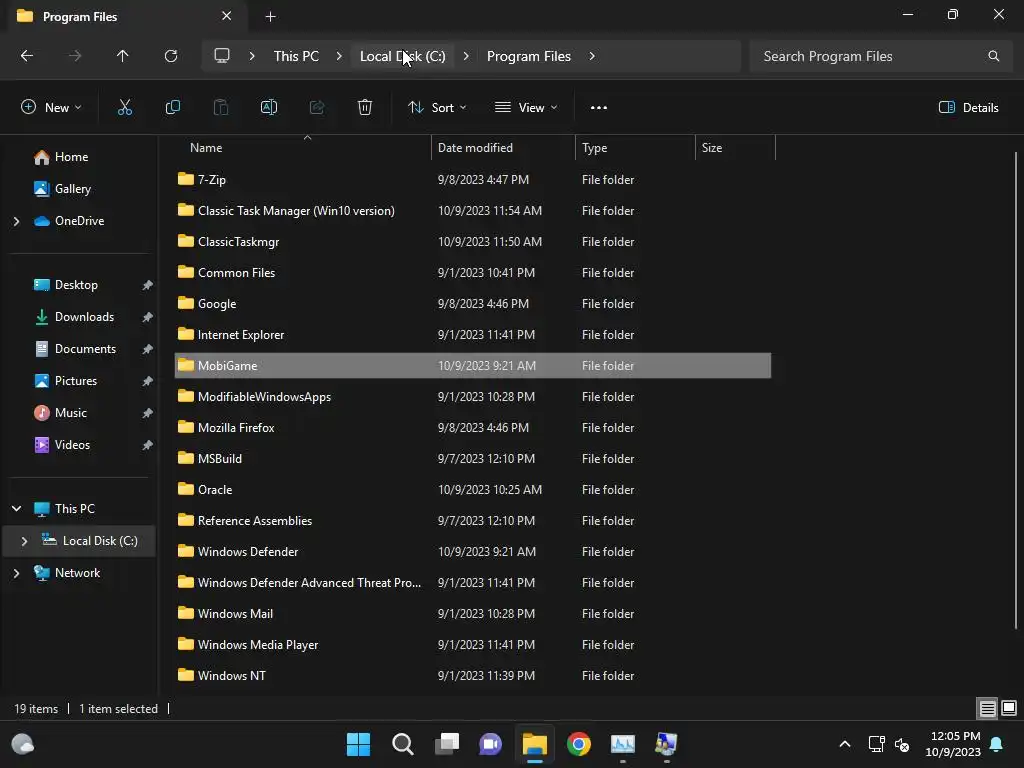Open Gallery in navigation pane
Image resolution: width=1024 pixels, height=768 pixels.
coord(72,189)
